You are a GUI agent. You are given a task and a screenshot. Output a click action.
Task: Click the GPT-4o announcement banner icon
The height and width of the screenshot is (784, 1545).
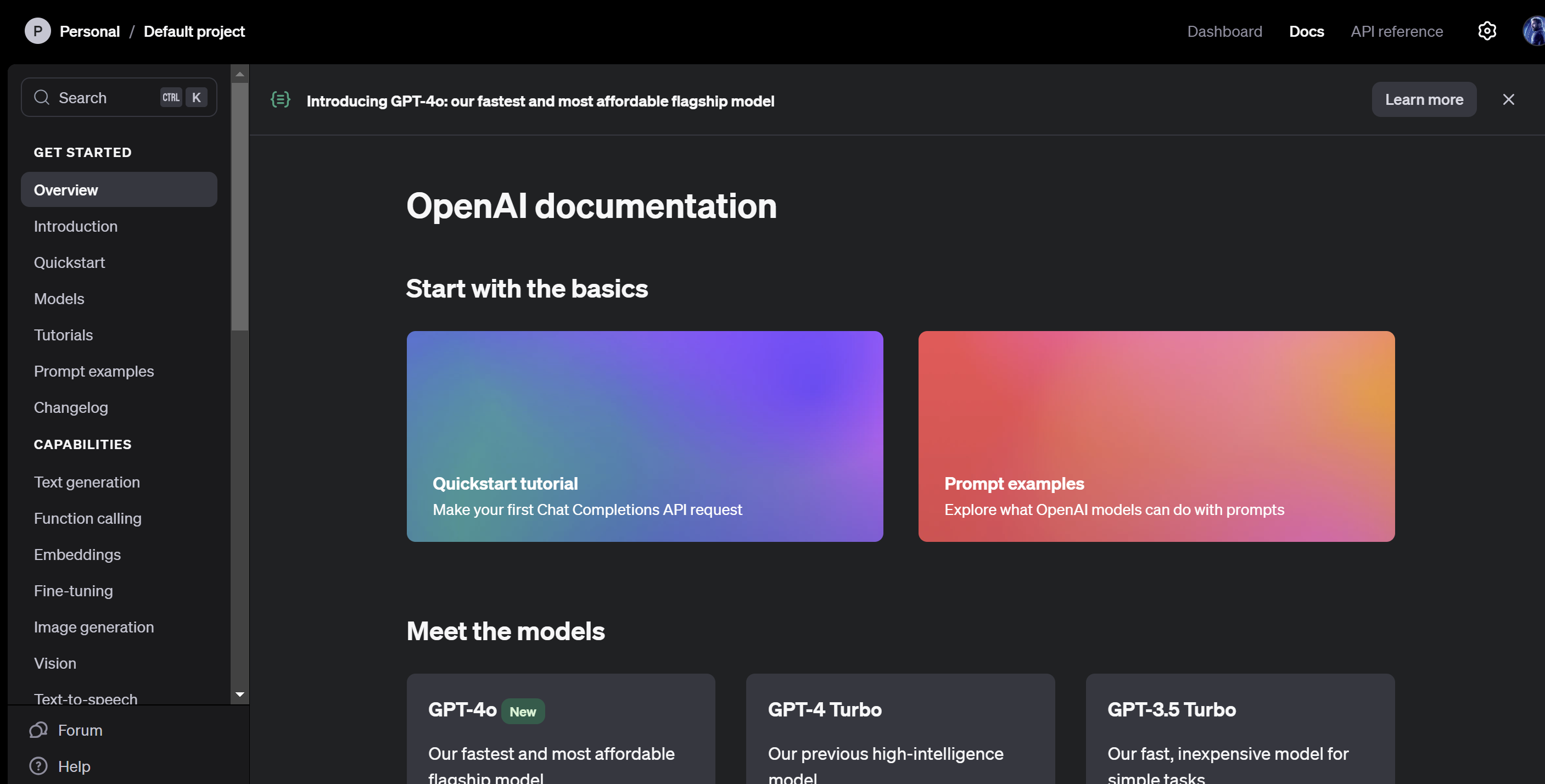[280, 99]
